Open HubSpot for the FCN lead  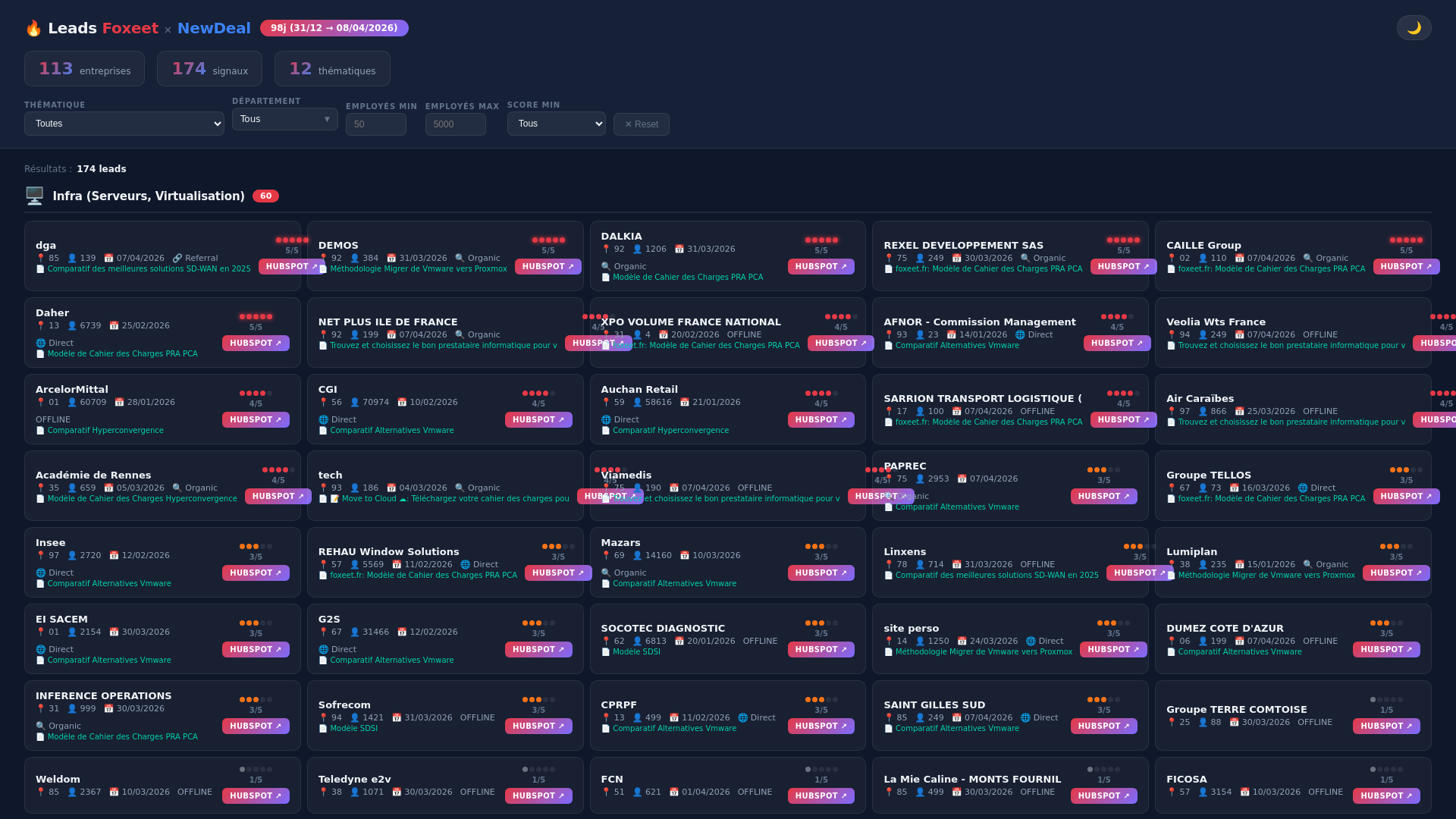click(x=821, y=796)
